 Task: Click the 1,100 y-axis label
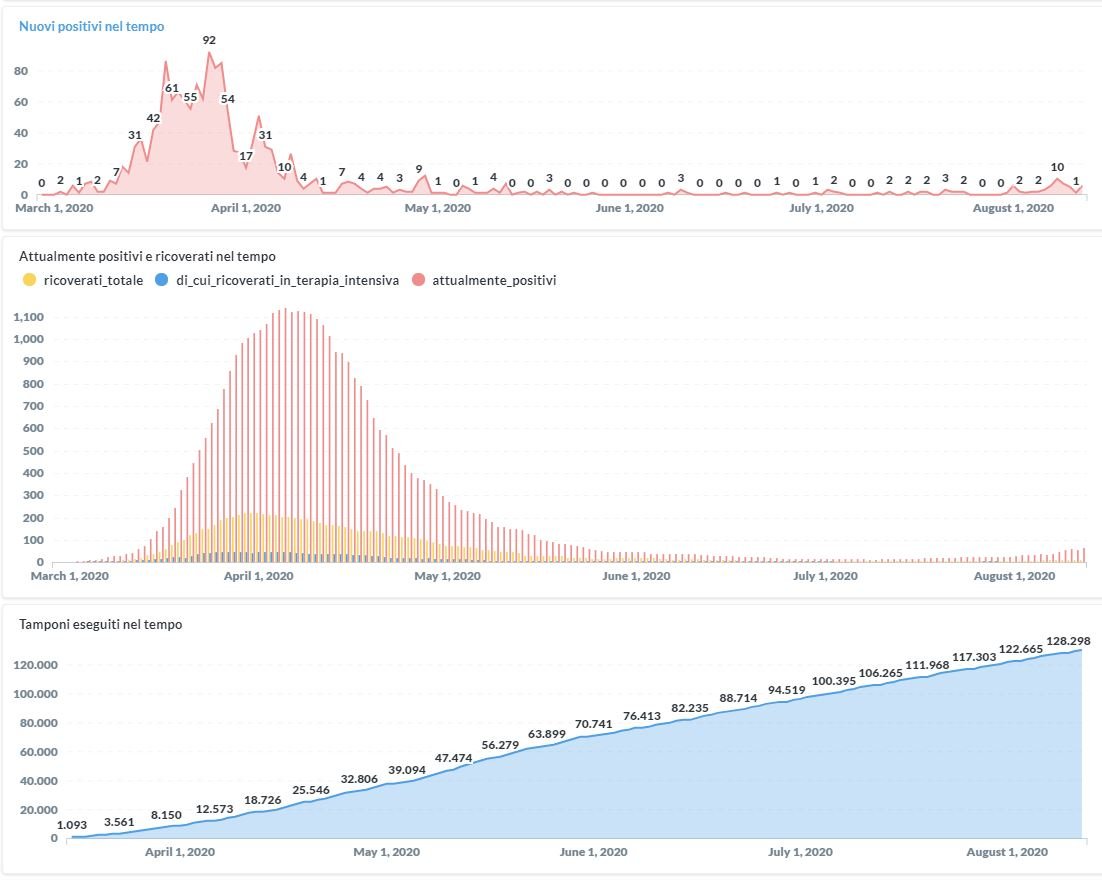26,317
